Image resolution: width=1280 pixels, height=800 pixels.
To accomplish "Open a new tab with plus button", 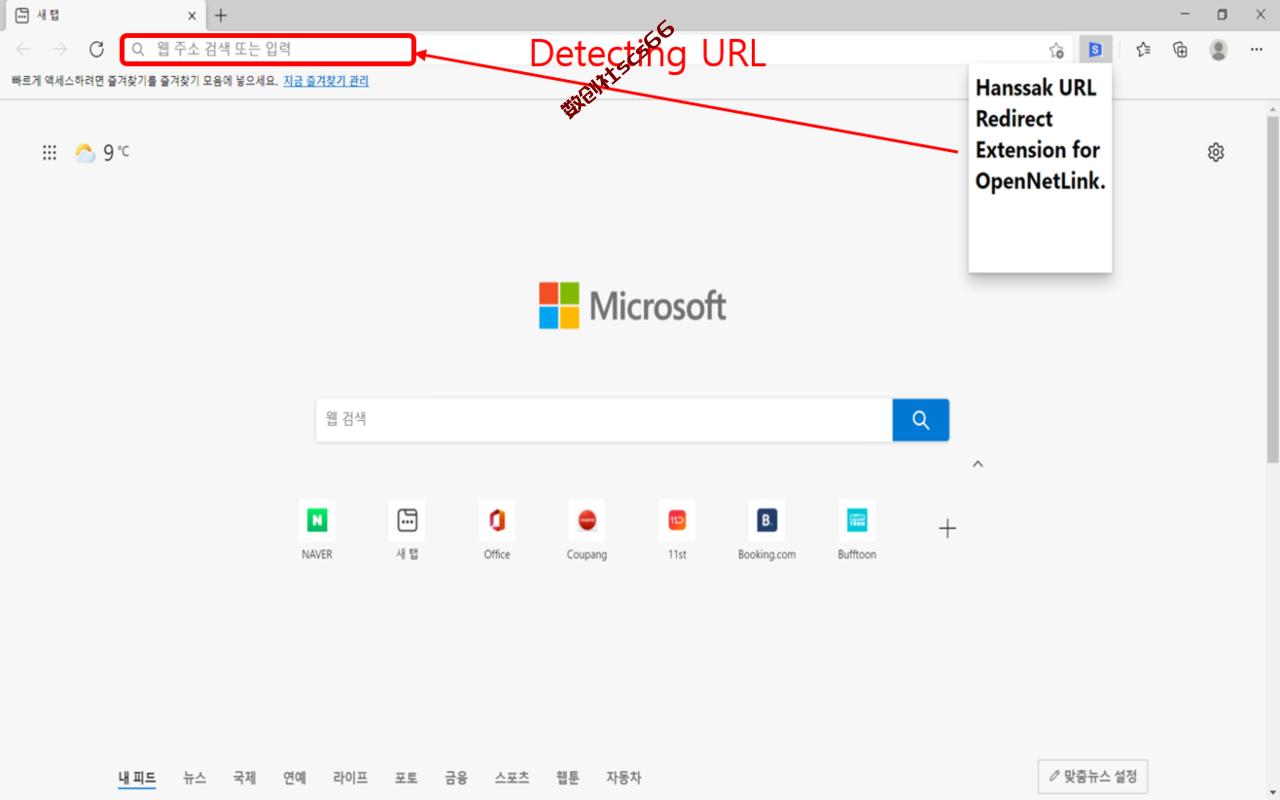I will [x=221, y=15].
